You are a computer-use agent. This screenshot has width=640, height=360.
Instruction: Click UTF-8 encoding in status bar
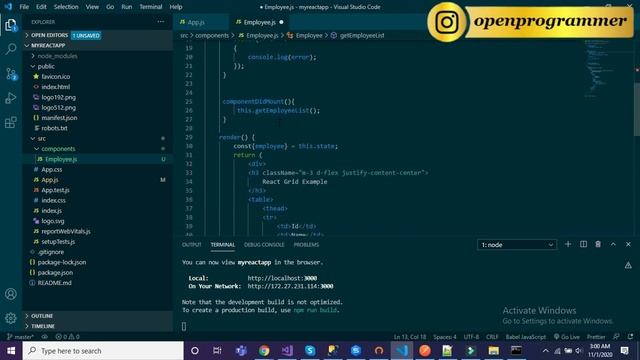coord(471,337)
